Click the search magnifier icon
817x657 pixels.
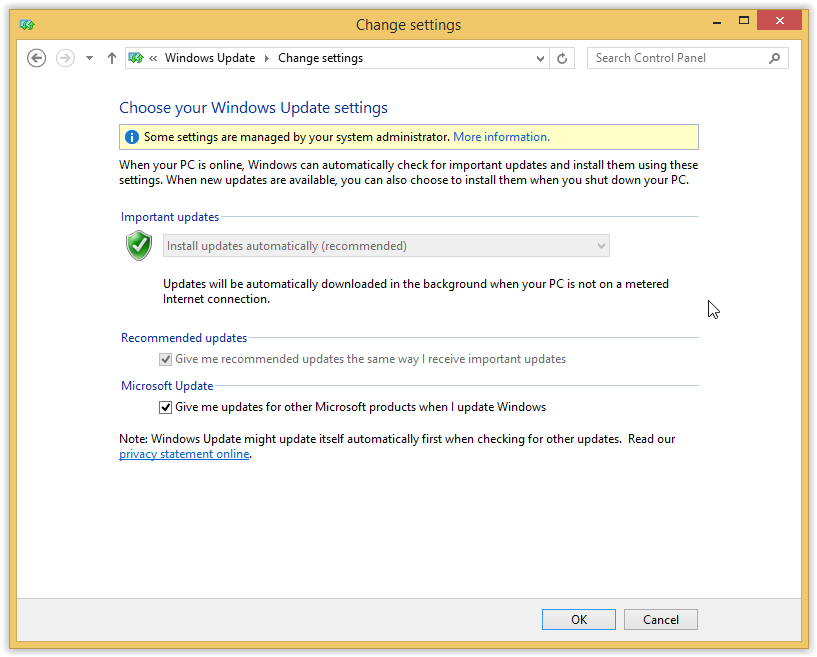point(774,58)
